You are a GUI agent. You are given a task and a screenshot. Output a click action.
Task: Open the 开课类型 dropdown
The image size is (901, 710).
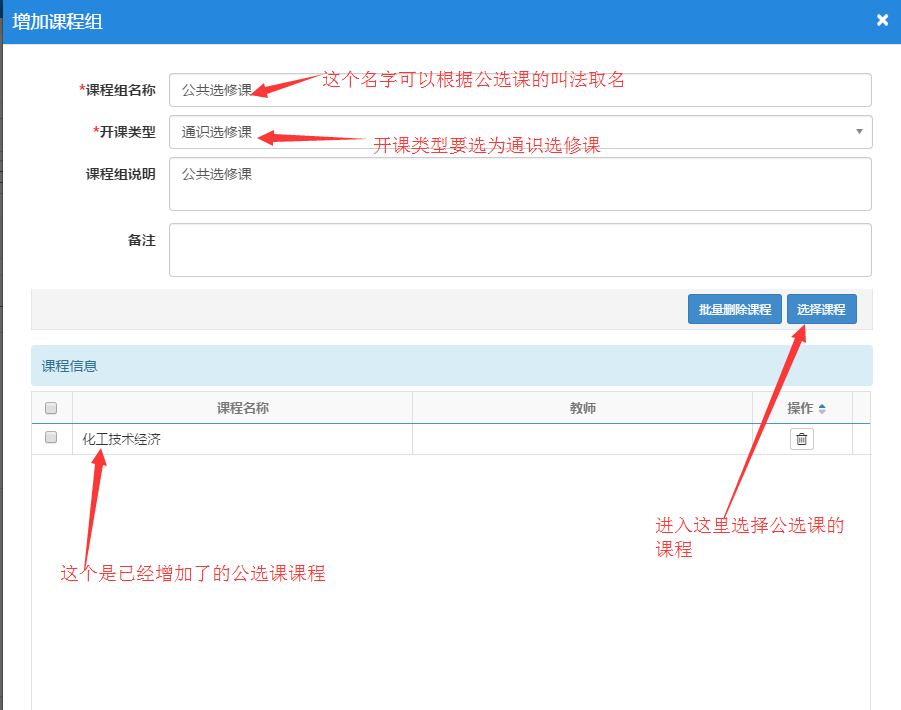coord(520,132)
